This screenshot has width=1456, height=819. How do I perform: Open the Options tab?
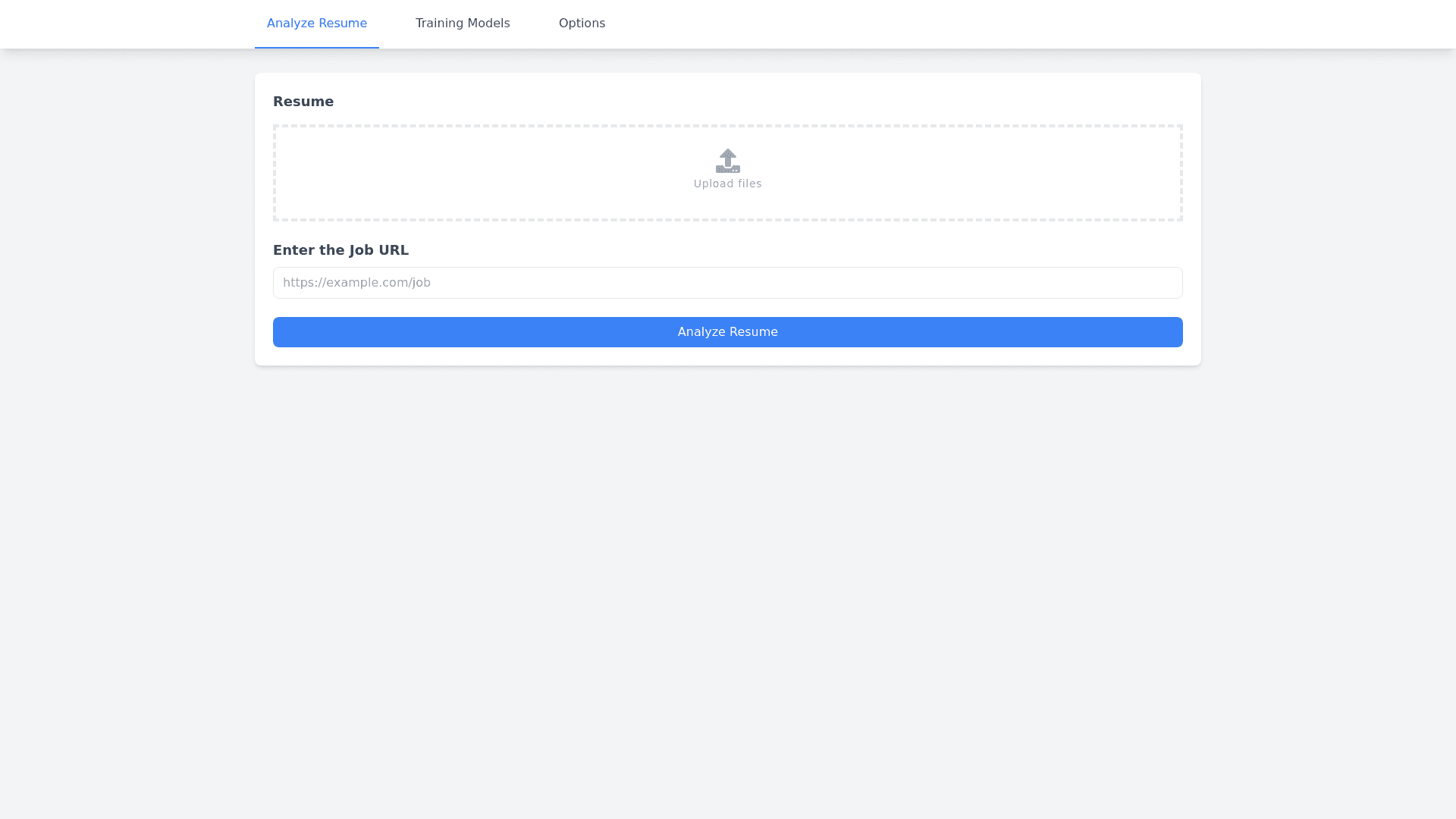(x=582, y=23)
